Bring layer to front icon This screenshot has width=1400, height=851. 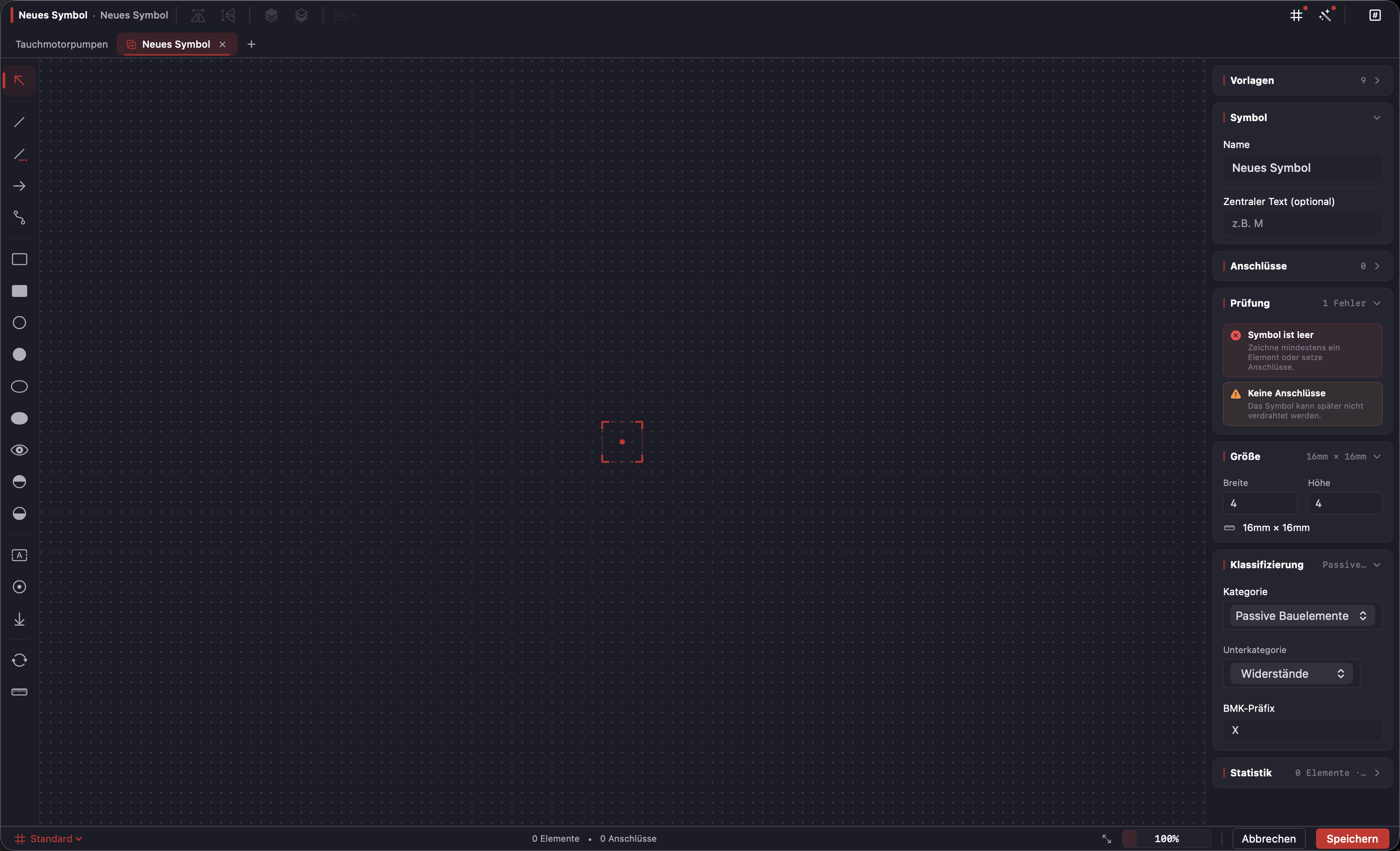pyautogui.click(x=271, y=15)
